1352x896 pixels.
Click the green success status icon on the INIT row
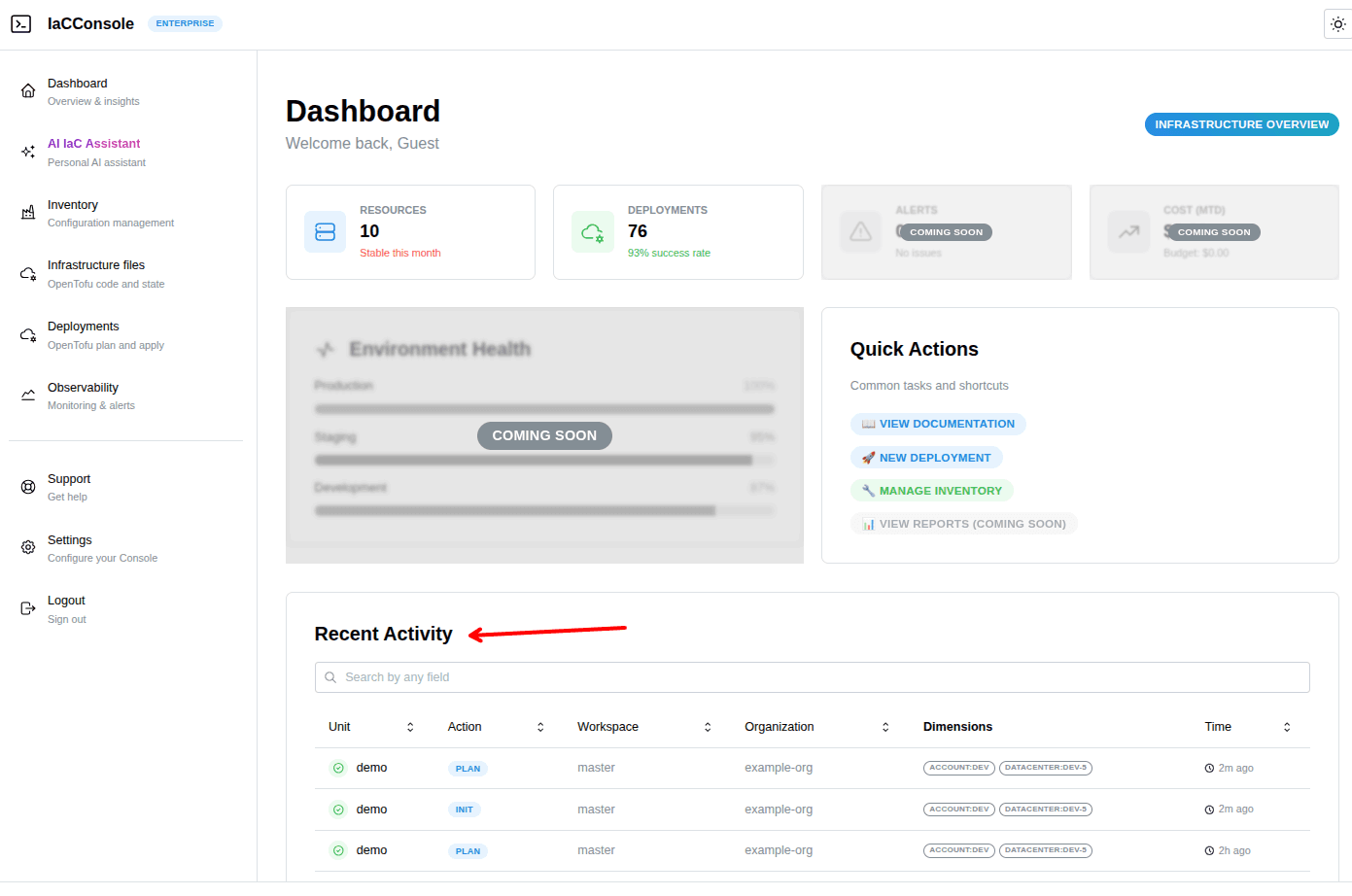click(x=338, y=809)
